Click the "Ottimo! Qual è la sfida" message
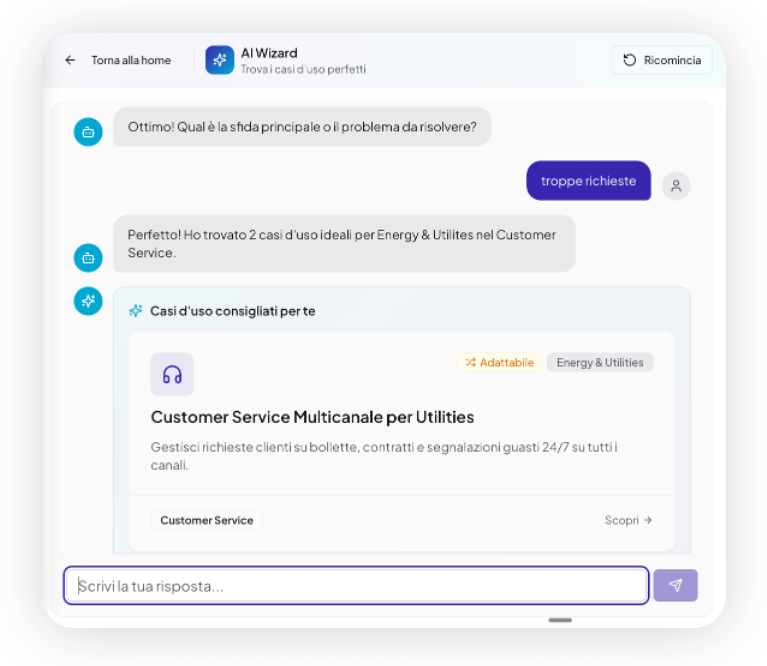The width and height of the screenshot is (767, 666). click(302, 127)
